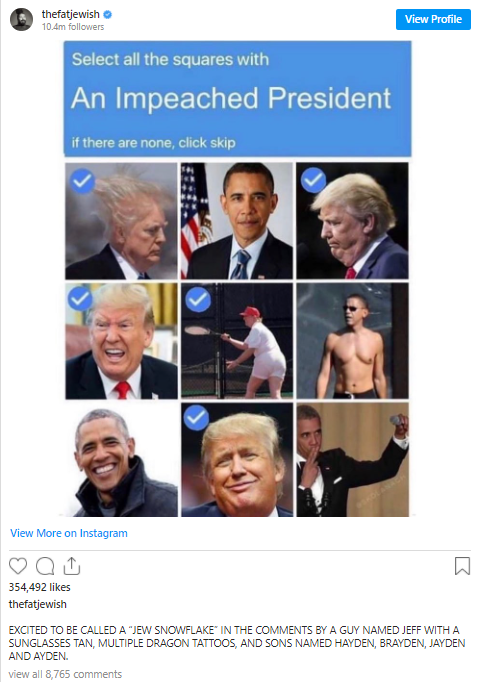The width and height of the screenshot is (481, 682).
Task: Uncheck the checkmark on the windblown hair tile
Action: point(82,181)
